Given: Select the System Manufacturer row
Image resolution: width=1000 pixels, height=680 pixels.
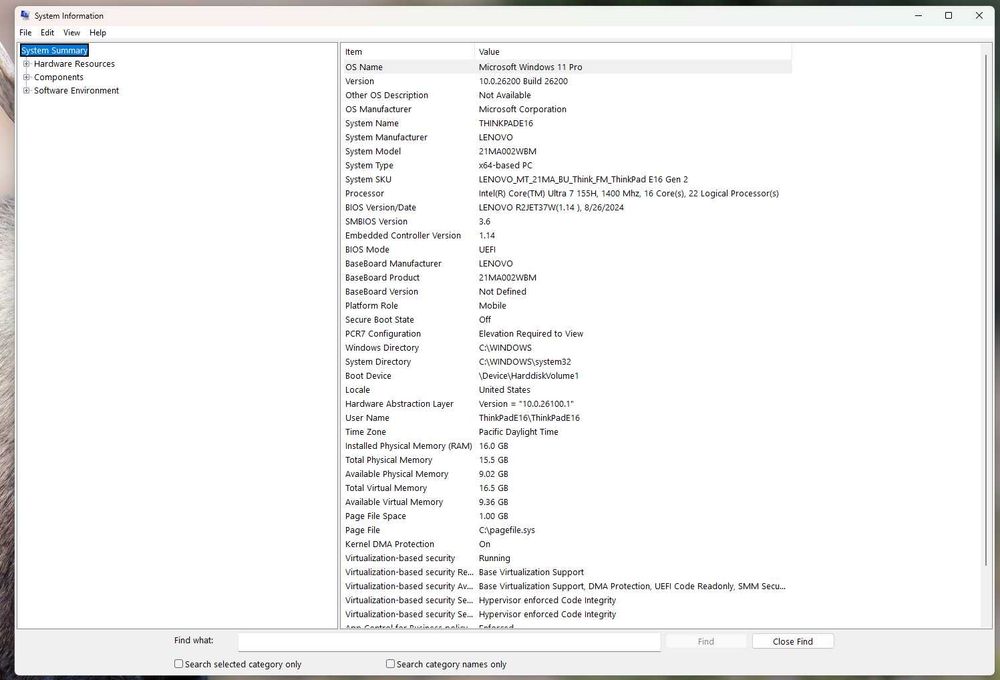Looking at the screenshot, I should point(566,137).
